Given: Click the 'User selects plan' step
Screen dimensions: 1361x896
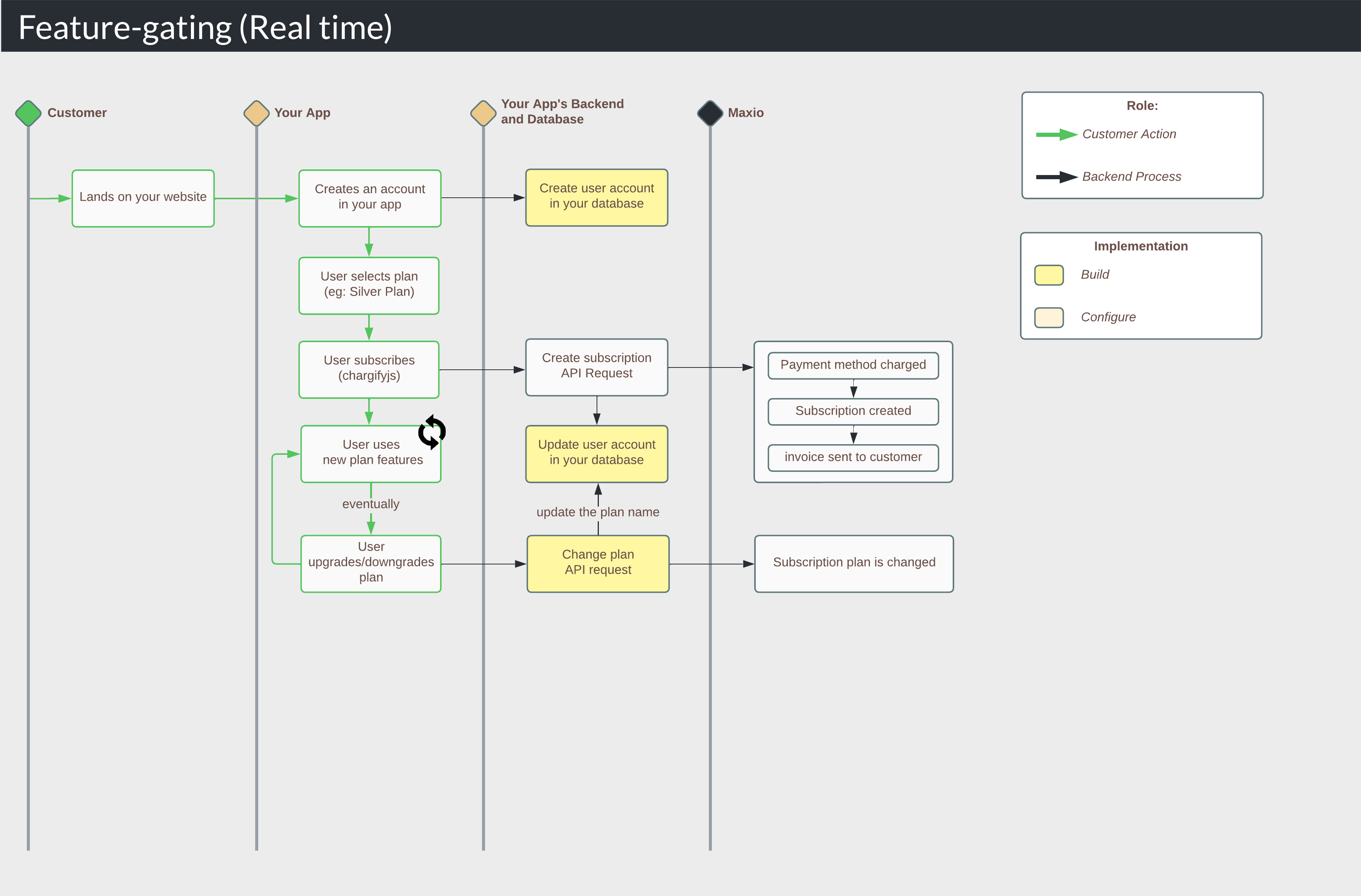Looking at the screenshot, I should tap(369, 286).
